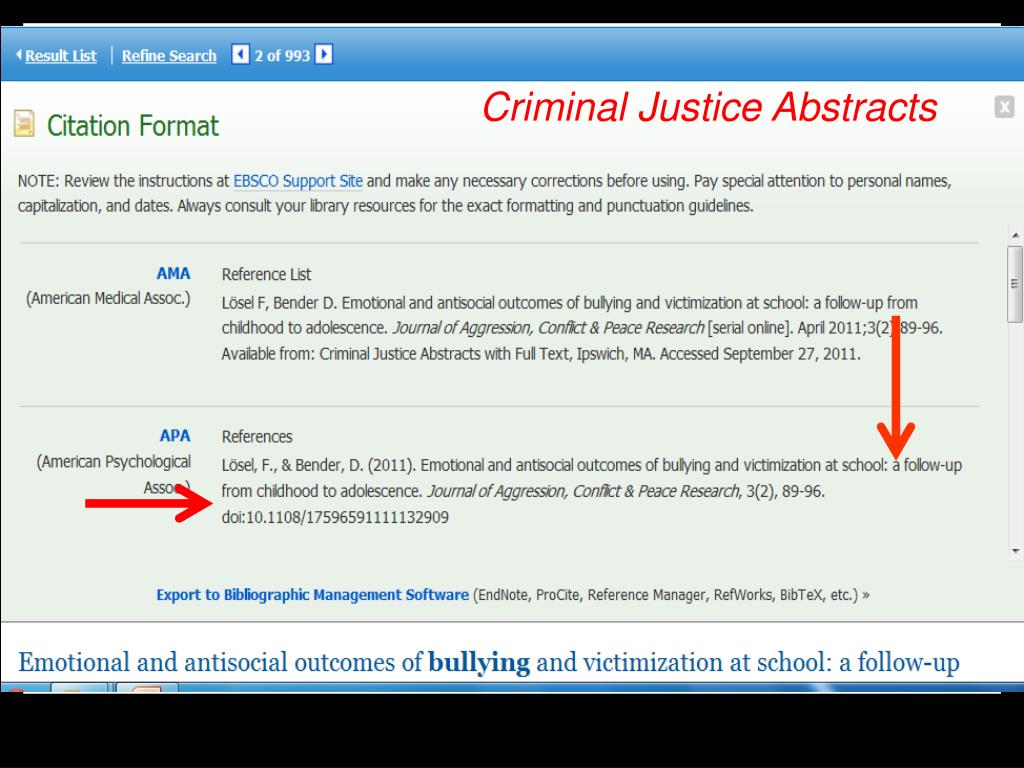Click the AMA 'Reference List' heading
Image resolution: width=1024 pixels, height=768 pixels.
point(266,274)
